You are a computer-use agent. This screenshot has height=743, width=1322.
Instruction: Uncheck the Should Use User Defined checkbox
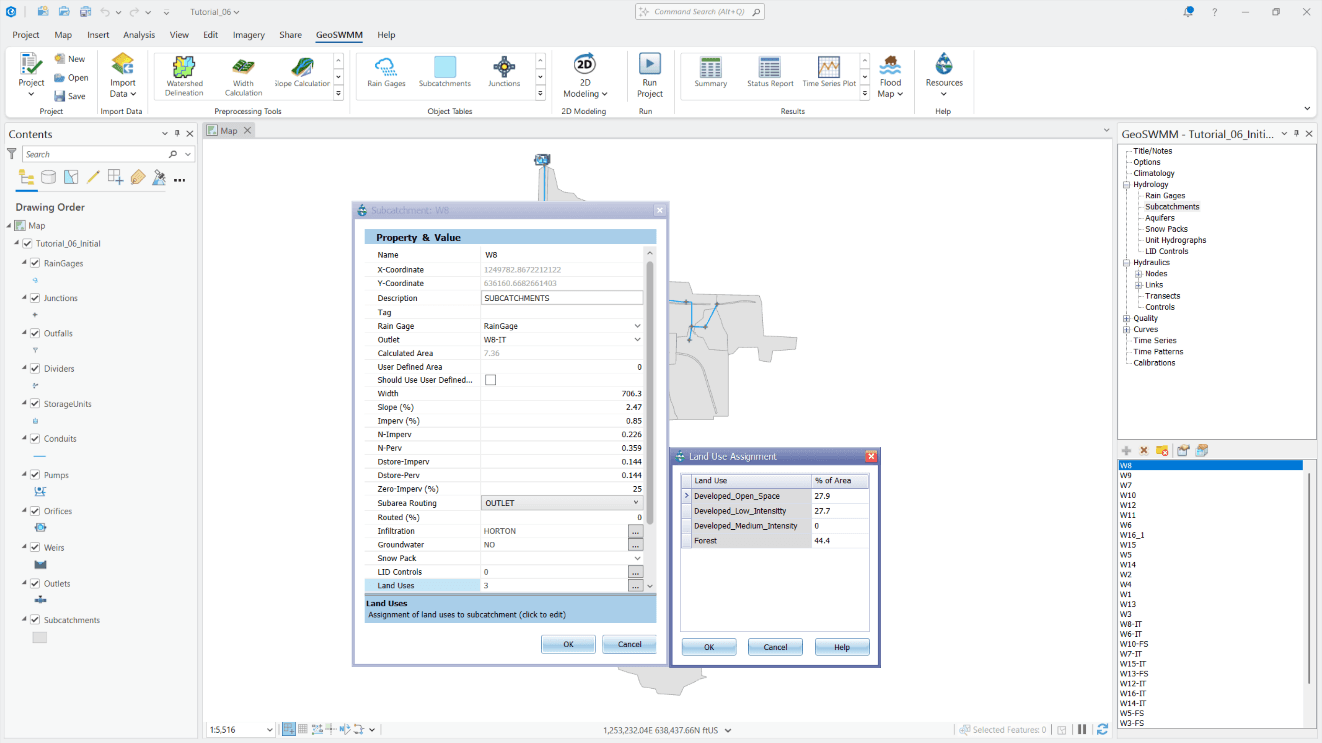pos(489,380)
